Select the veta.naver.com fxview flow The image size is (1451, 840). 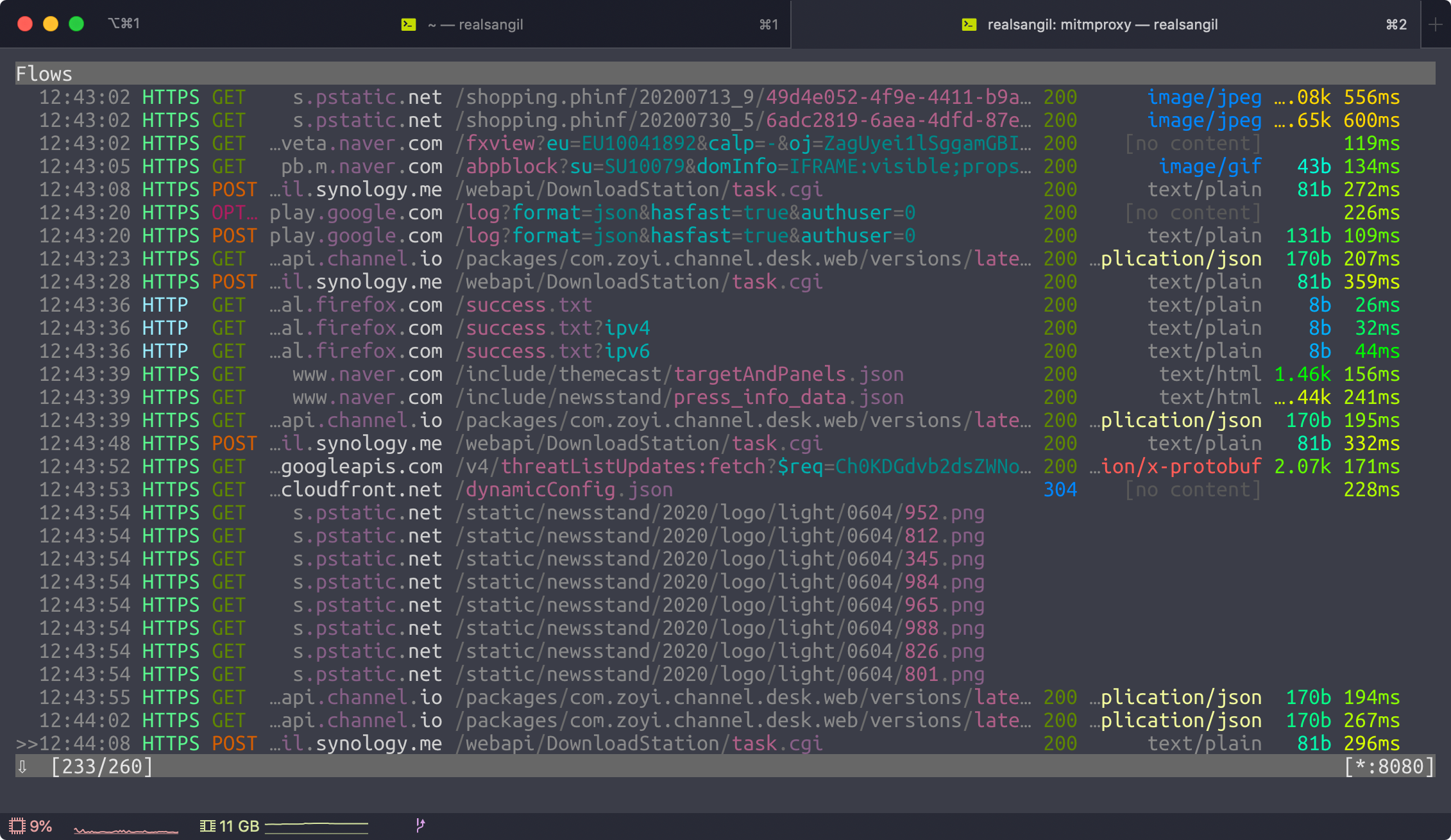[x=725, y=143]
